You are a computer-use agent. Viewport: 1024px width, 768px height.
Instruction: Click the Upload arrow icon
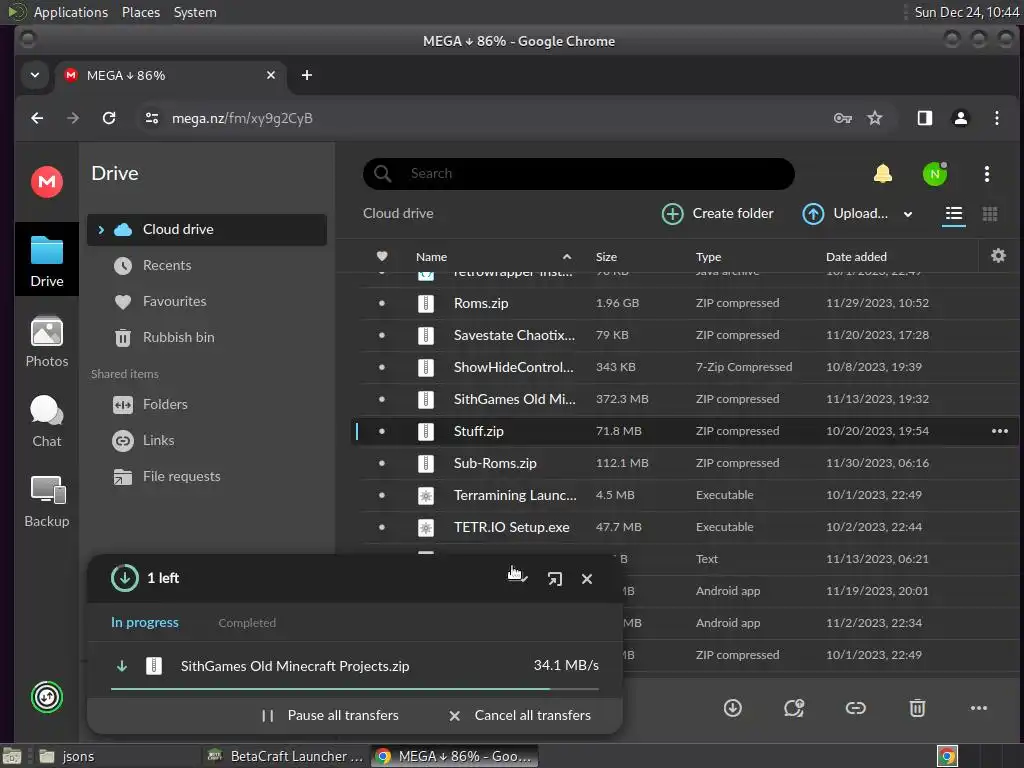tap(813, 214)
